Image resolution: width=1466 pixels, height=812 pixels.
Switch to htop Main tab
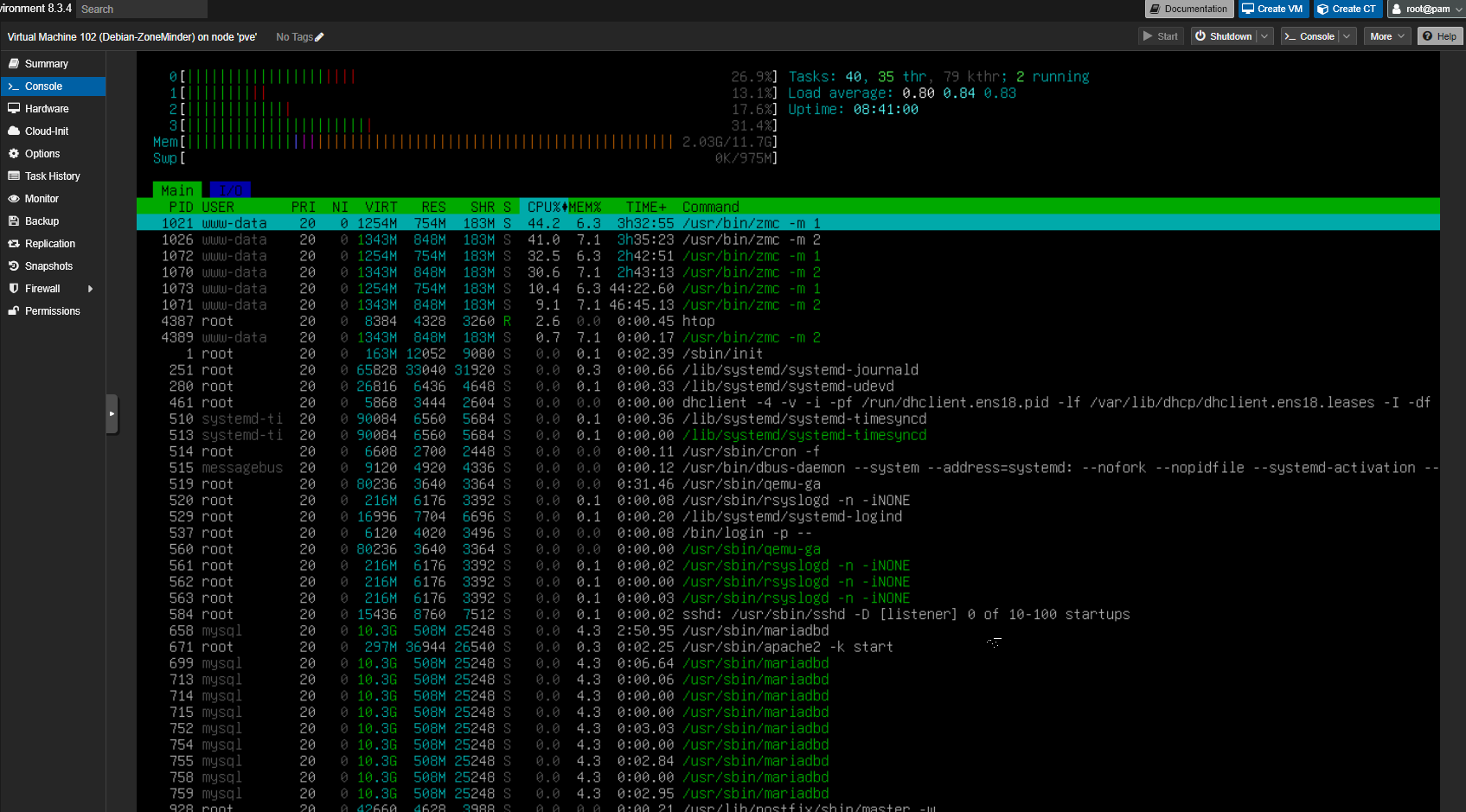click(x=177, y=190)
